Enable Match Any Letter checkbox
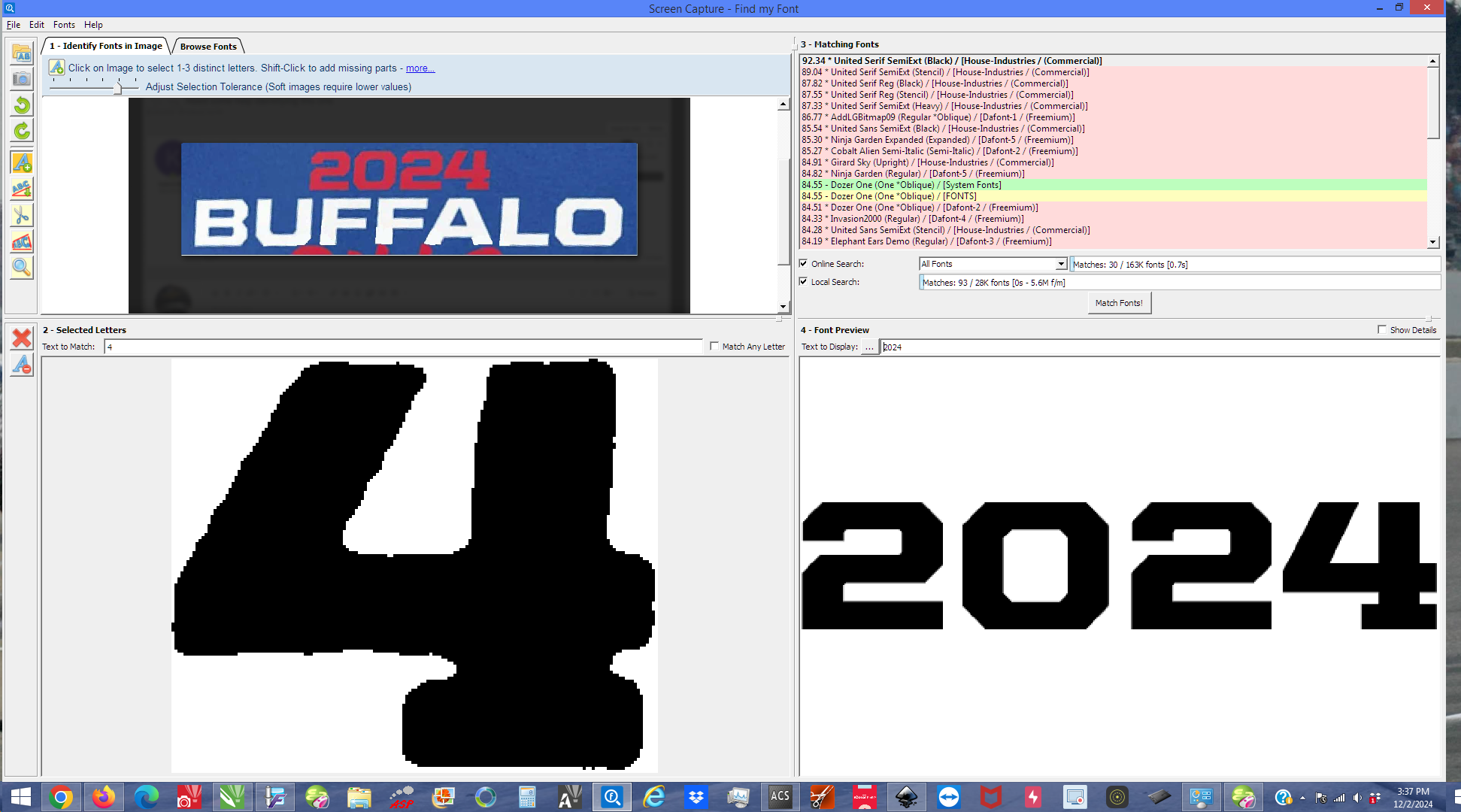Viewport: 1461px width, 812px height. pos(714,346)
